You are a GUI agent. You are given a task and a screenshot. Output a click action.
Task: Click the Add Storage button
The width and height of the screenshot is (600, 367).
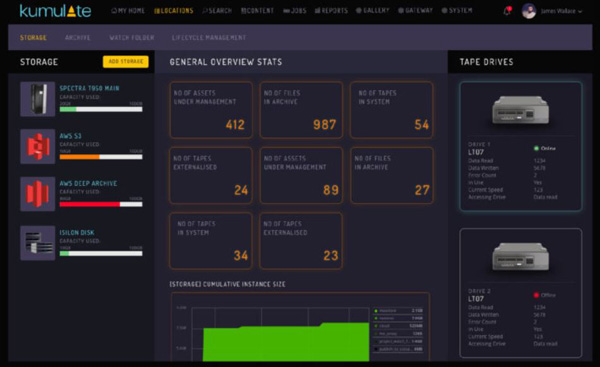(126, 62)
